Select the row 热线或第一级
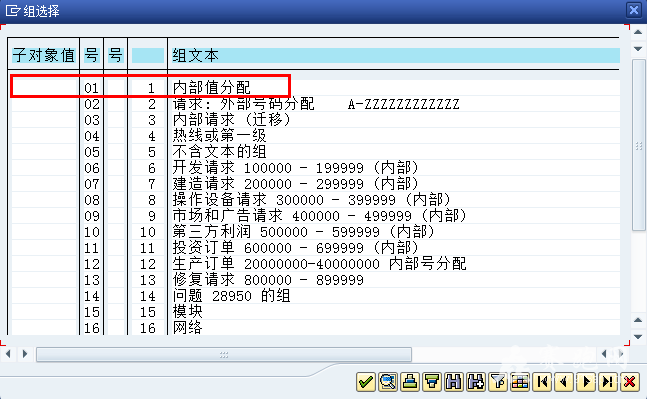The height and width of the screenshot is (399, 647). tap(316, 136)
